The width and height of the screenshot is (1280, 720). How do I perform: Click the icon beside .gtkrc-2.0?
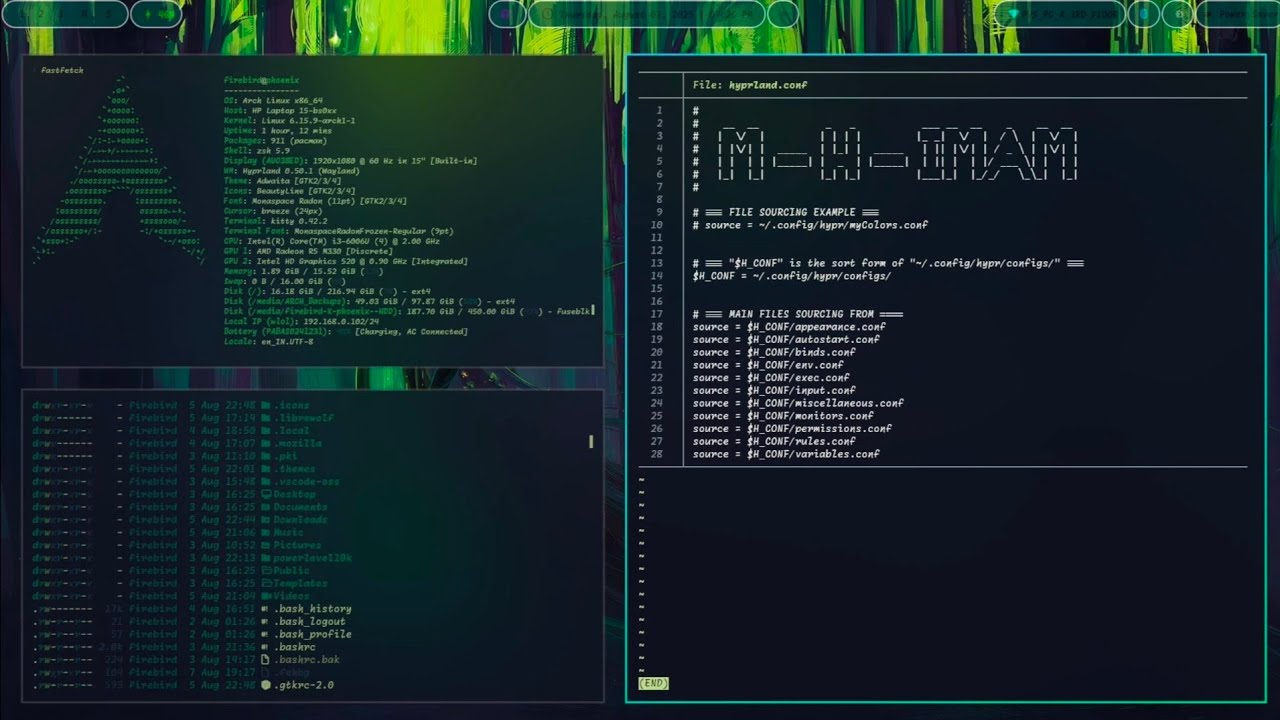click(266, 685)
